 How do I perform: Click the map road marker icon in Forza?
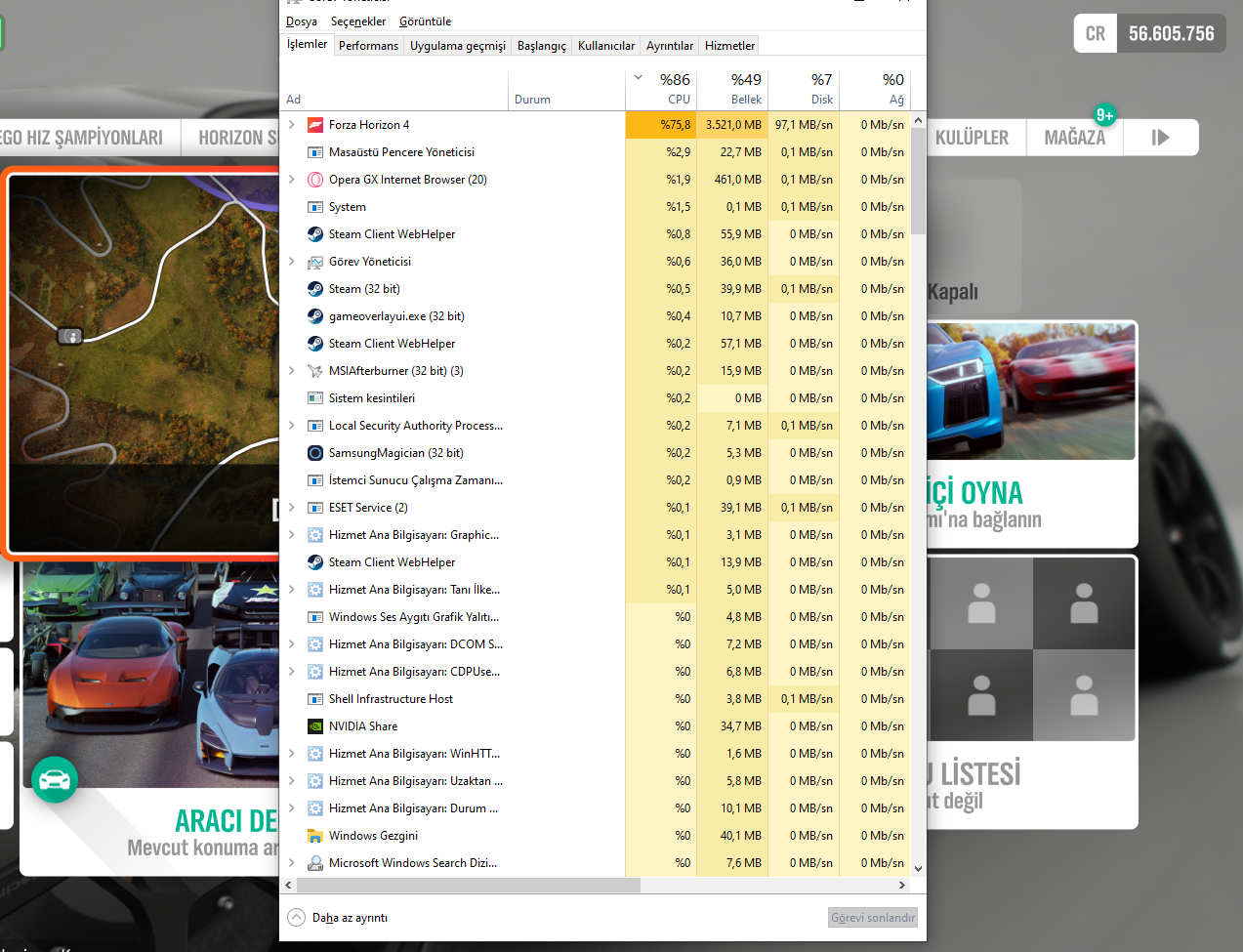70,336
